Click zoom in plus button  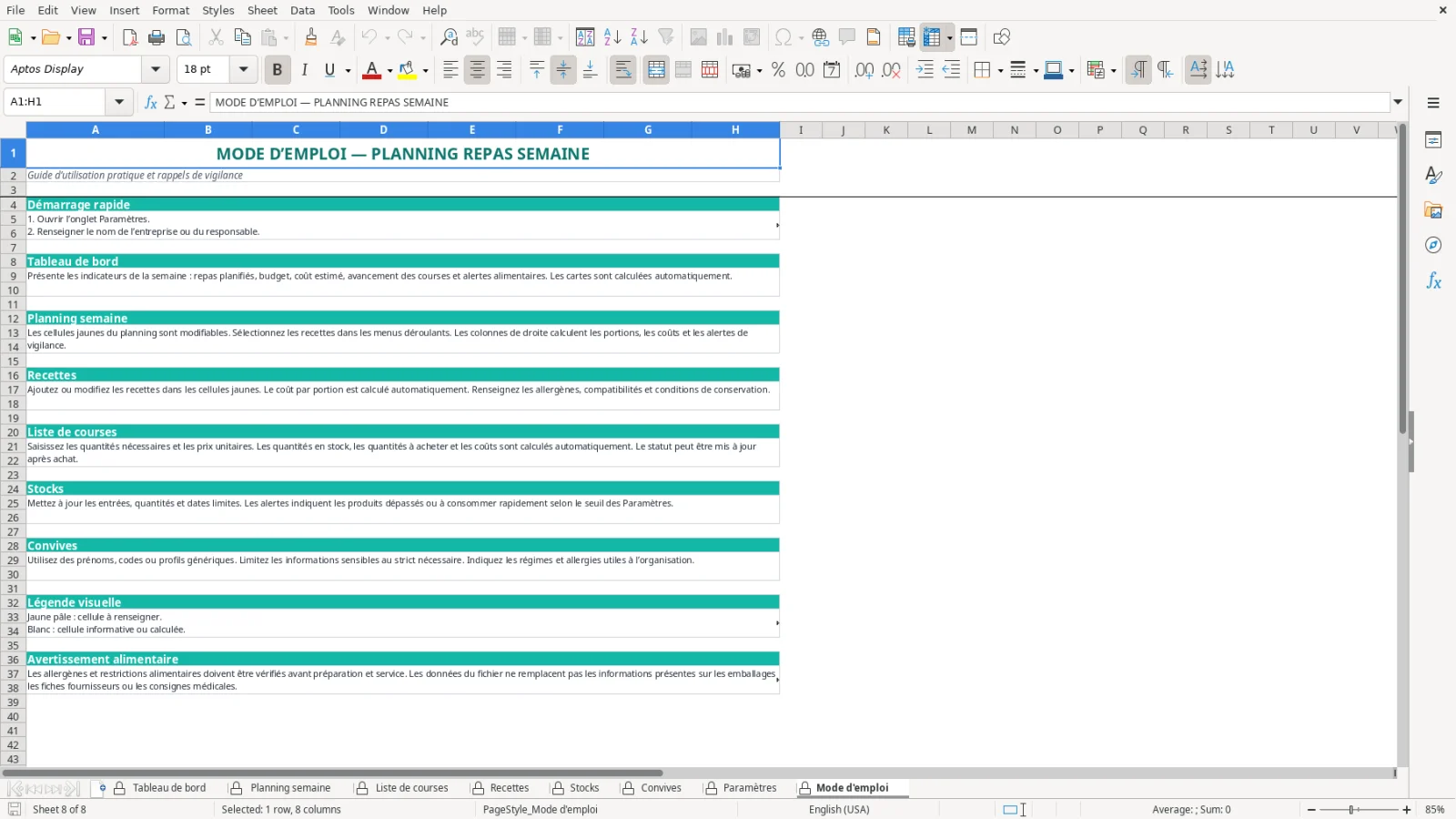tap(1407, 810)
